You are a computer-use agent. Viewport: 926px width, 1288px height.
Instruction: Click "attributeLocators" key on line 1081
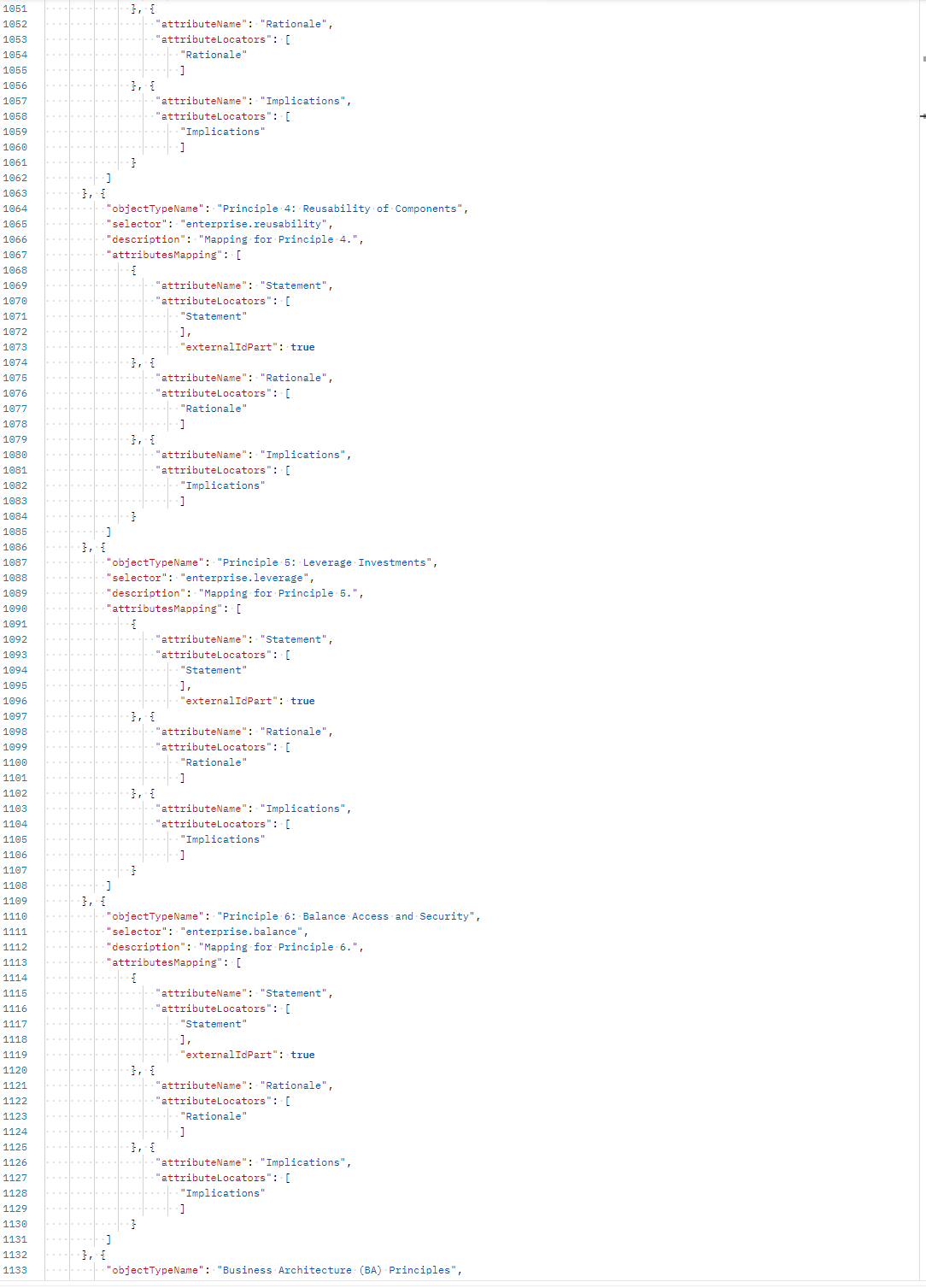pyautogui.click(x=214, y=470)
